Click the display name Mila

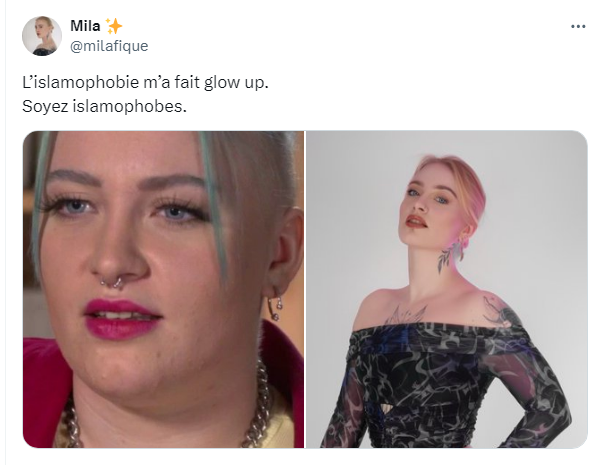pyautogui.click(x=85, y=26)
